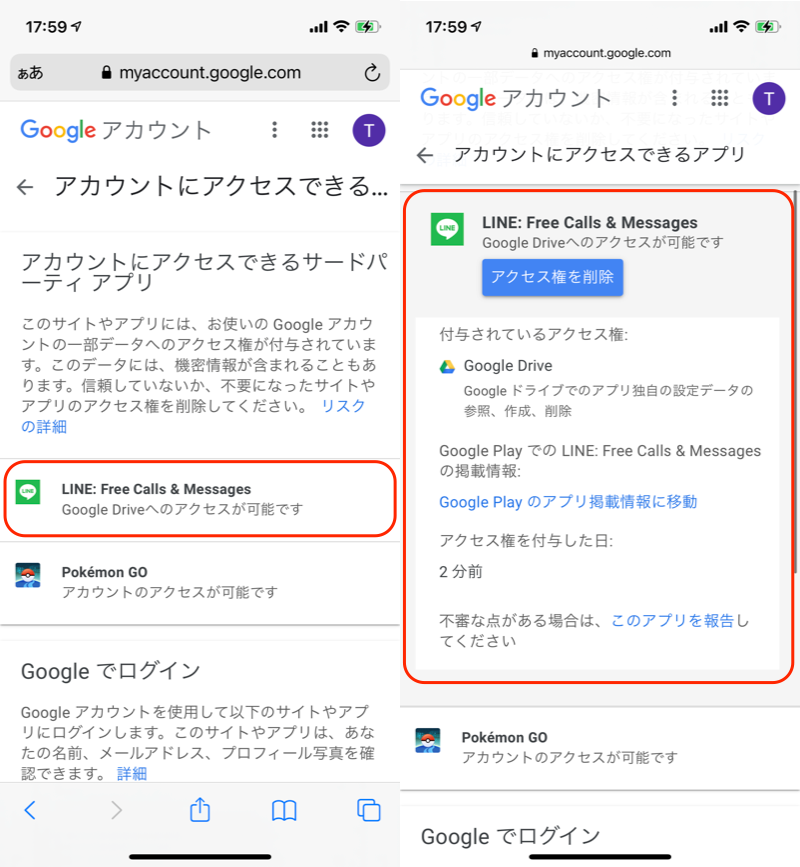800x867 pixels.
Task: Reload the page in Safari address bar
Action: [372, 73]
